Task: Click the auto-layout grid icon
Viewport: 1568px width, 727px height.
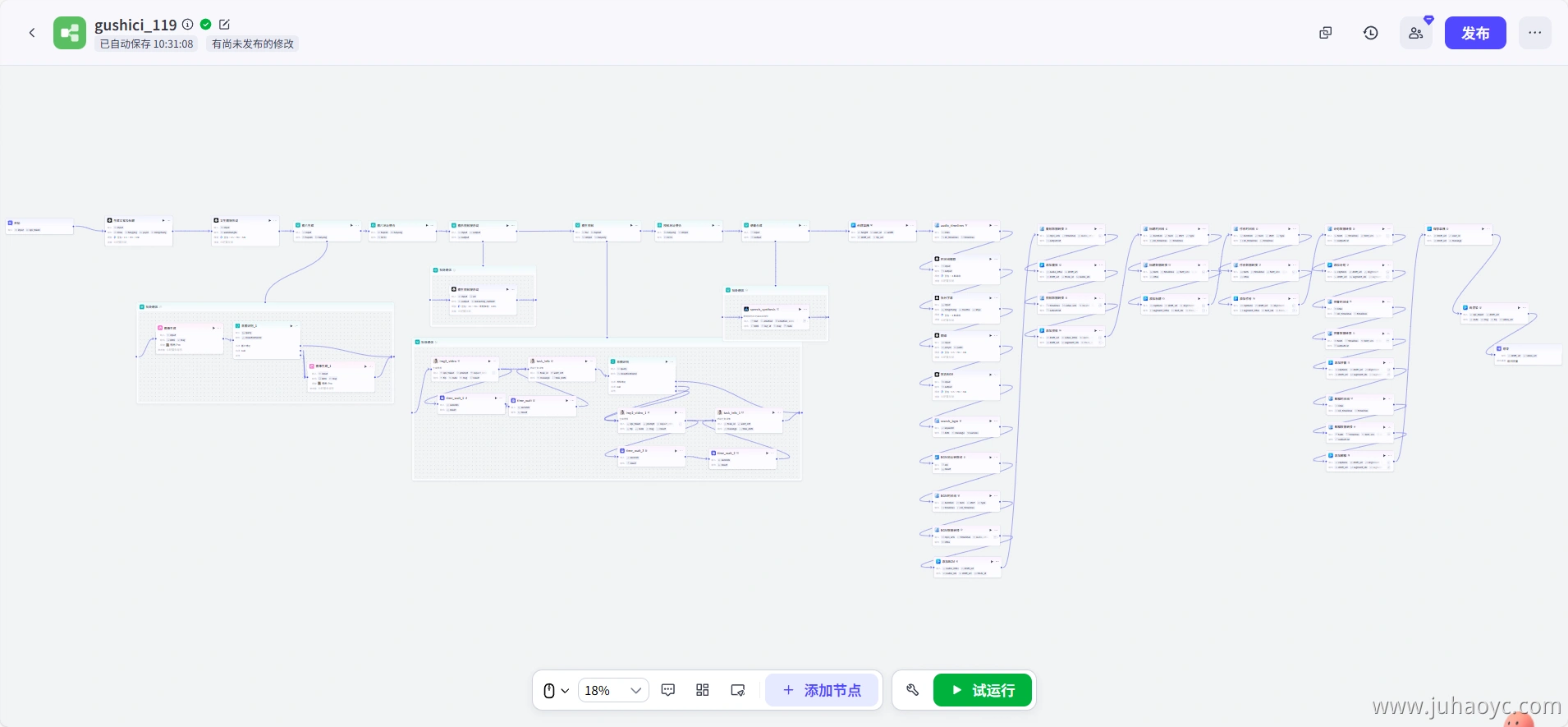Action: pos(703,690)
